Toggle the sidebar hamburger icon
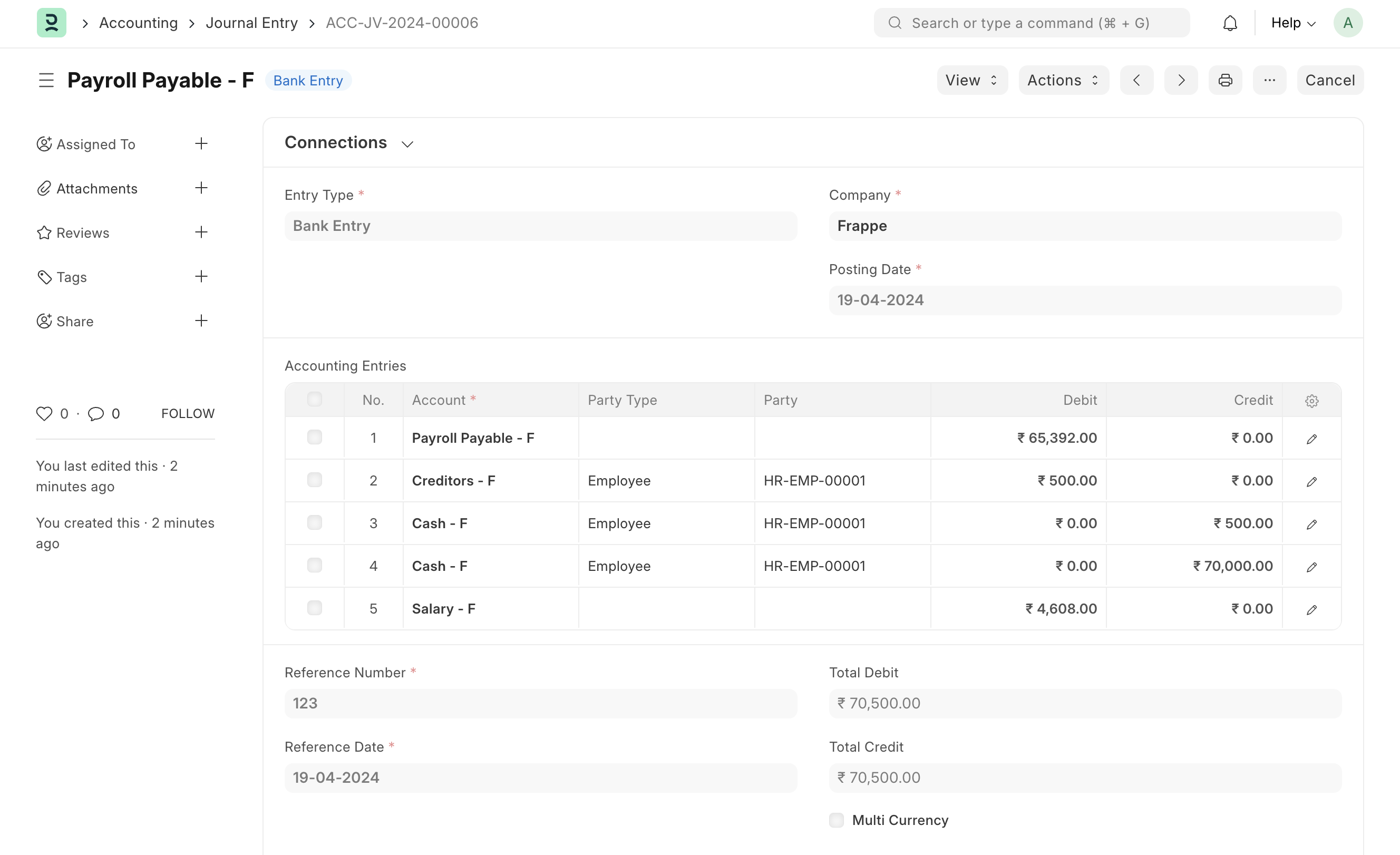This screenshot has height=855, width=1400. point(46,80)
